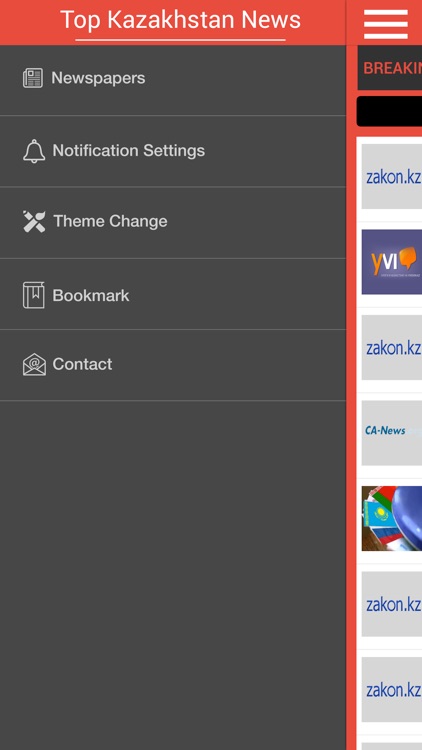422x750 pixels.
Task: Select Theme Change option
Action: pos(173,222)
